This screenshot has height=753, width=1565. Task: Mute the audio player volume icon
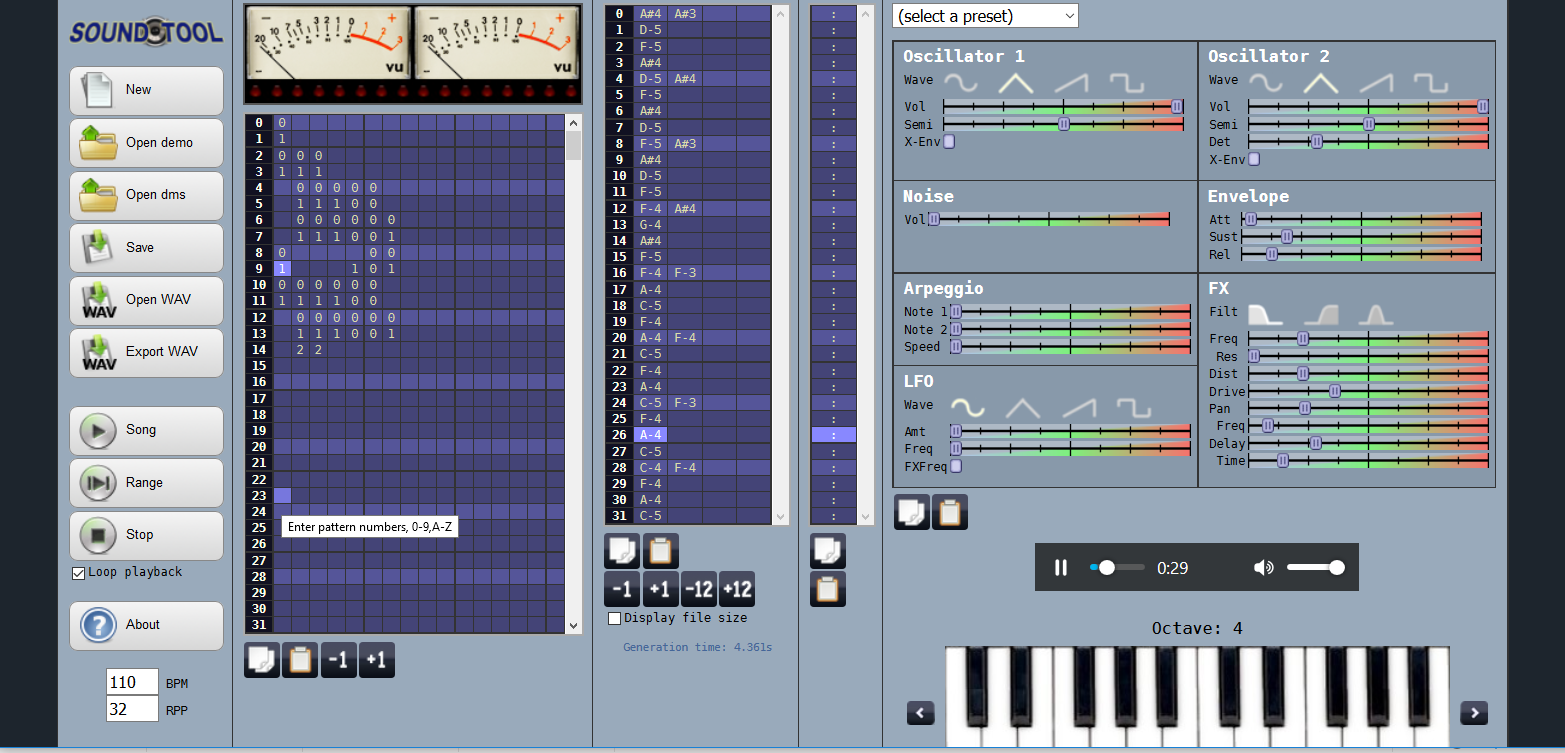[x=1264, y=568]
